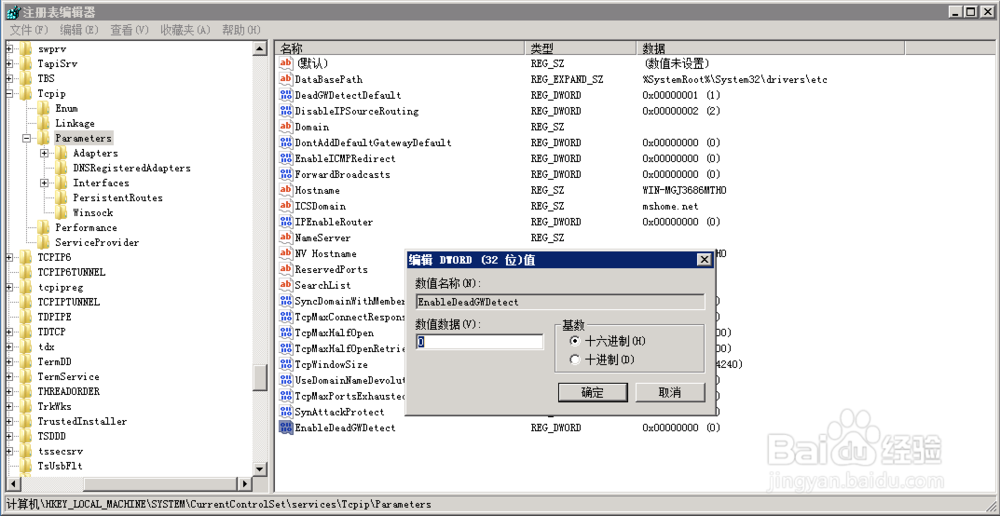Select the ForwardBroadcasts DWORD icon

286,174
